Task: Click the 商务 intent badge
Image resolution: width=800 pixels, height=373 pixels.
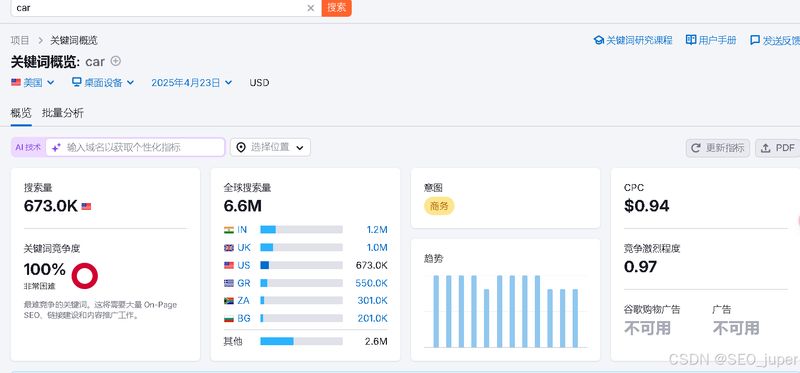Action: pos(439,206)
